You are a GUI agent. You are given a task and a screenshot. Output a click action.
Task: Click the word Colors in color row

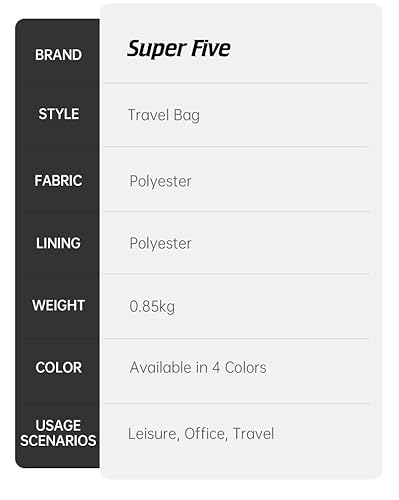(246, 368)
